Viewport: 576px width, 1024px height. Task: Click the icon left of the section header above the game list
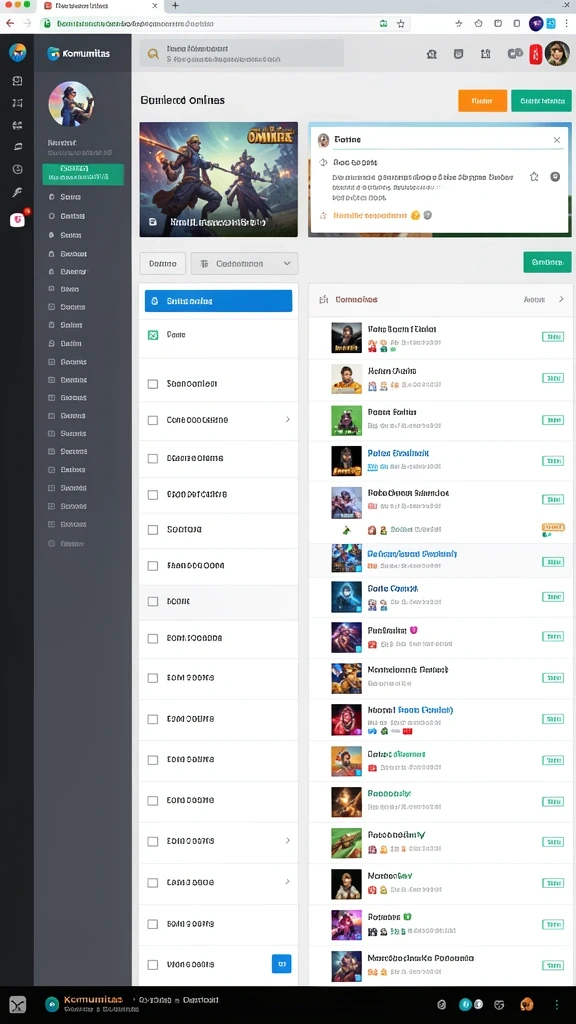click(x=323, y=300)
